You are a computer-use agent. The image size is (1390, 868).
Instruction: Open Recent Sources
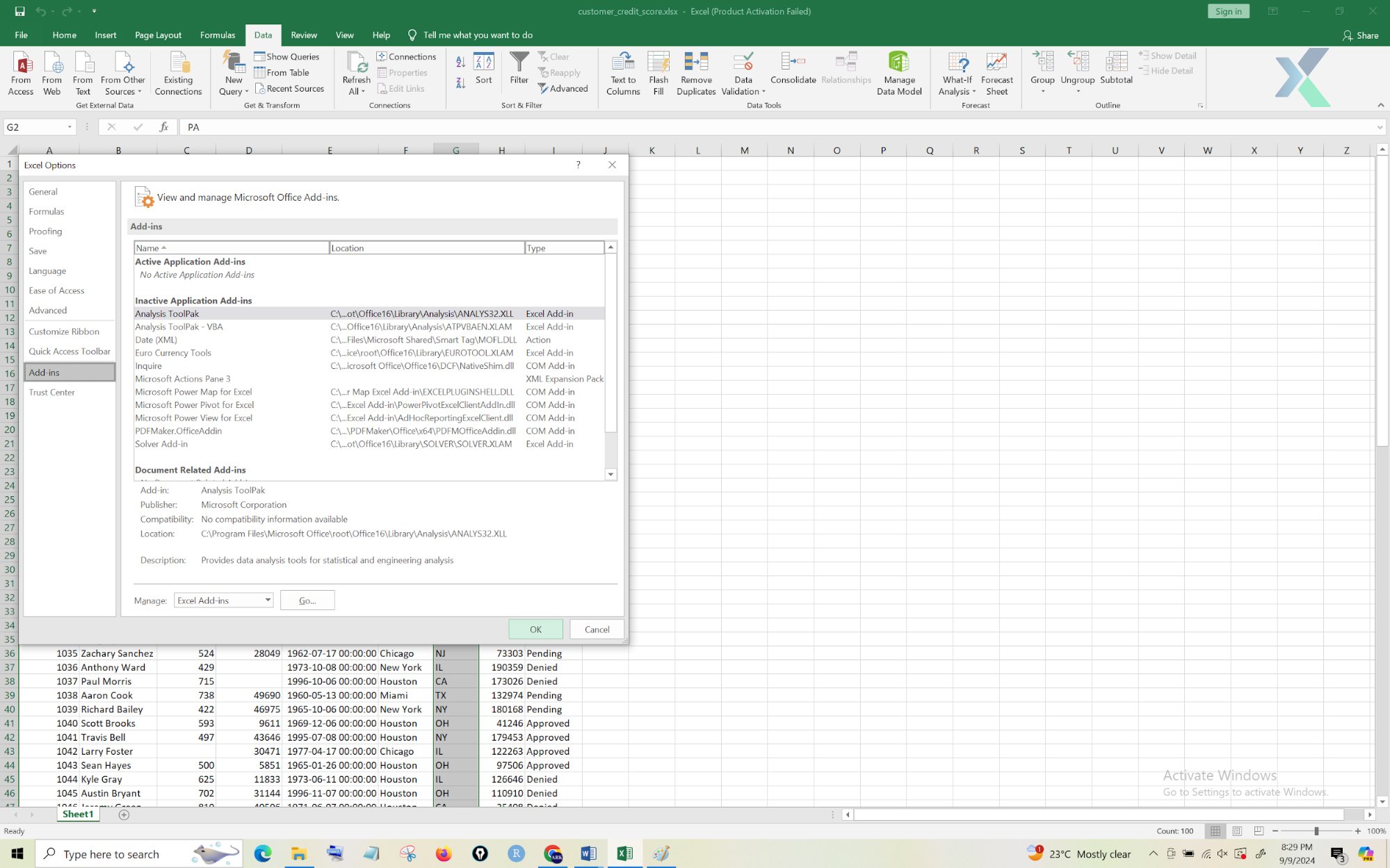tap(289, 88)
